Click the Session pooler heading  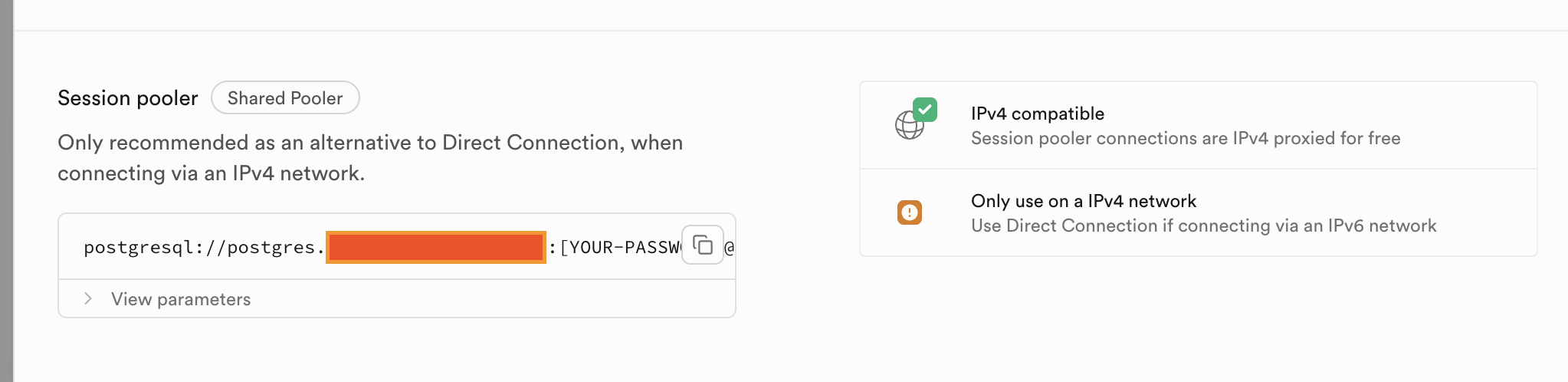click(128, 98)
